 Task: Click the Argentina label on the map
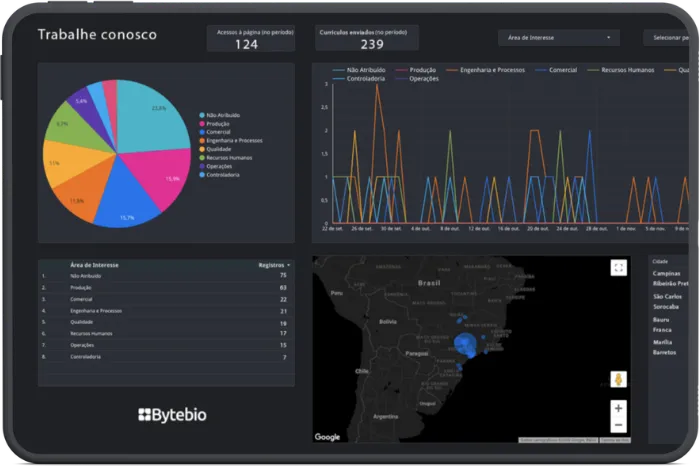(x=385, y=416)
